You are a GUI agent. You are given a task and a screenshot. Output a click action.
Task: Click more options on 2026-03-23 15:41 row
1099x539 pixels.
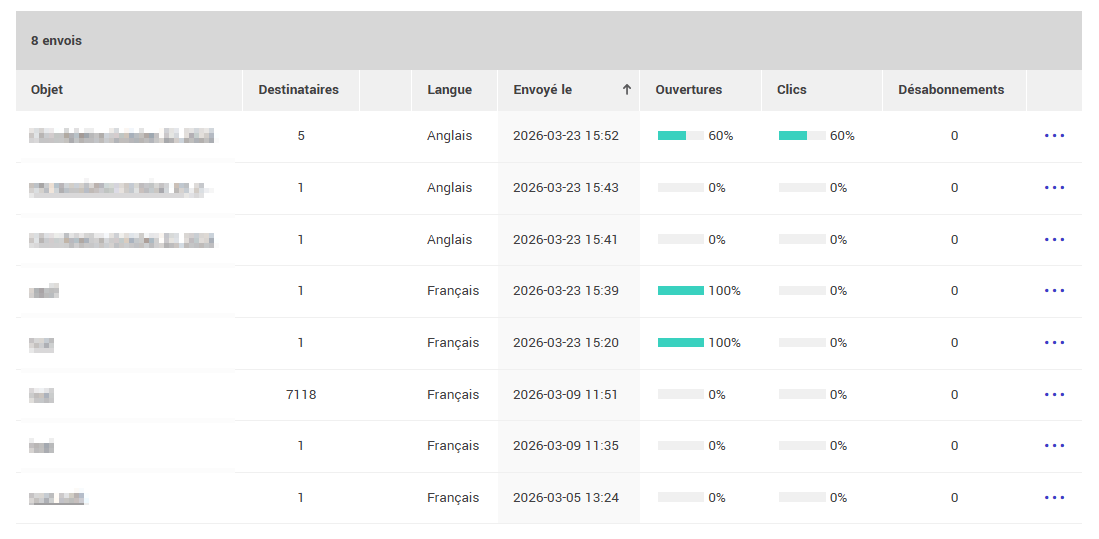point(1054,240)
